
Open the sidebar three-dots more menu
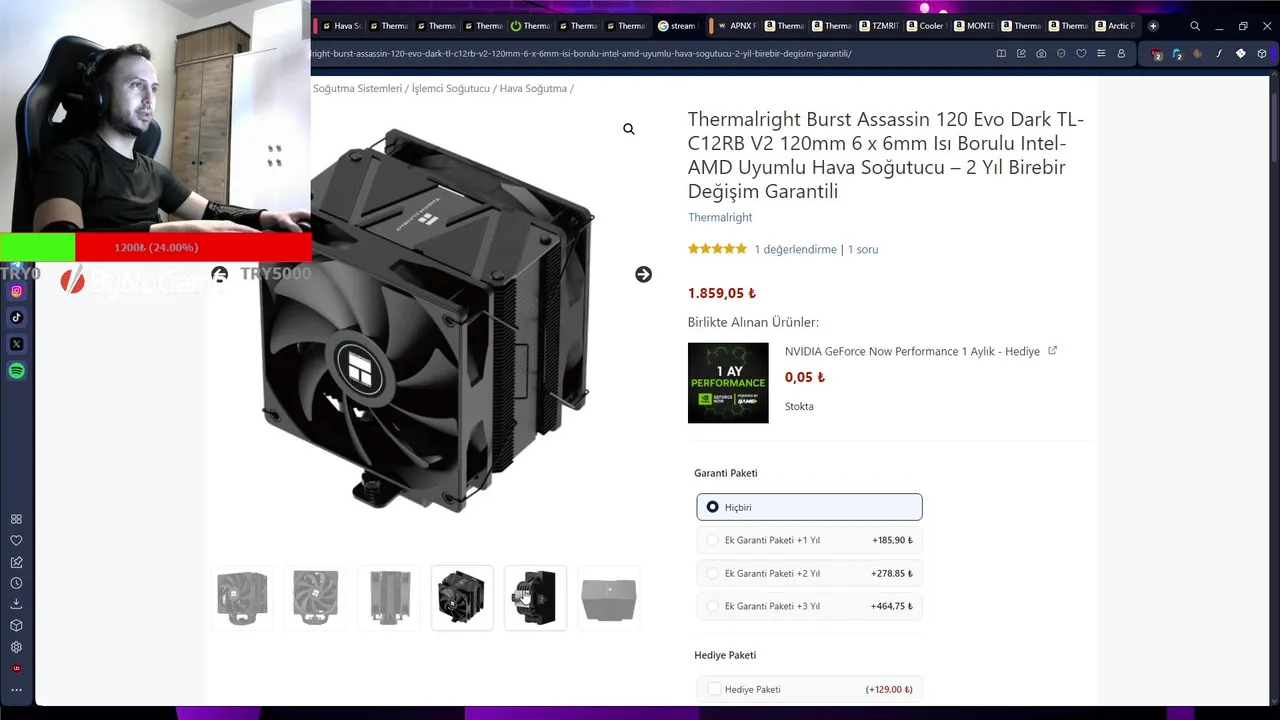tap(16, 689)
